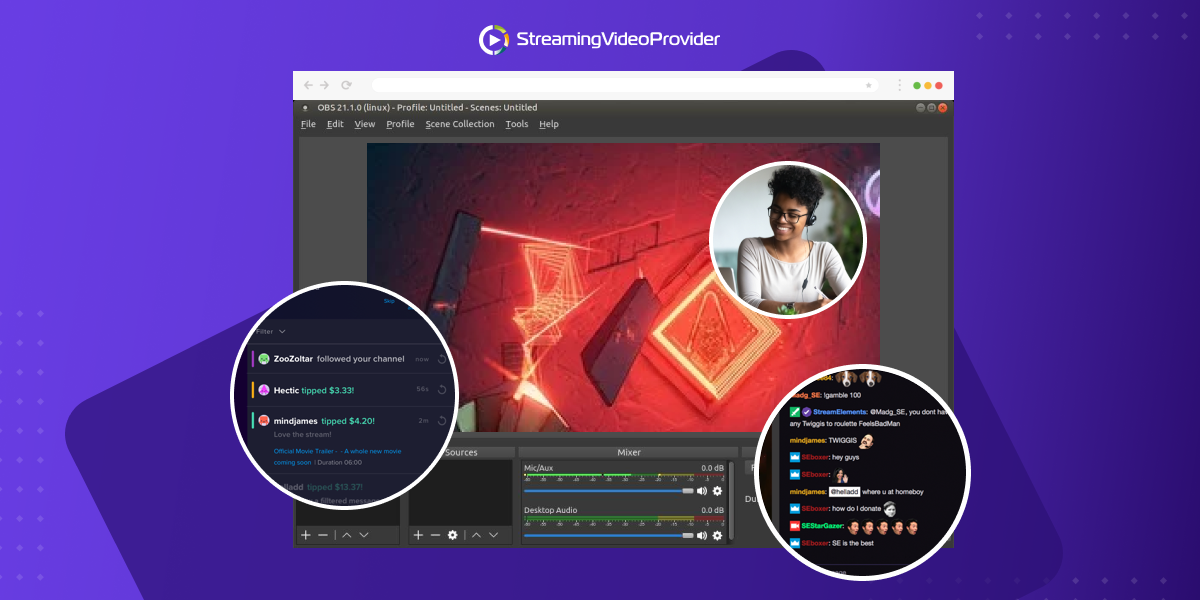Expand the Filter dropdown in activity feed
Screen dimensions: 1200x600
(x=271, y=331)
